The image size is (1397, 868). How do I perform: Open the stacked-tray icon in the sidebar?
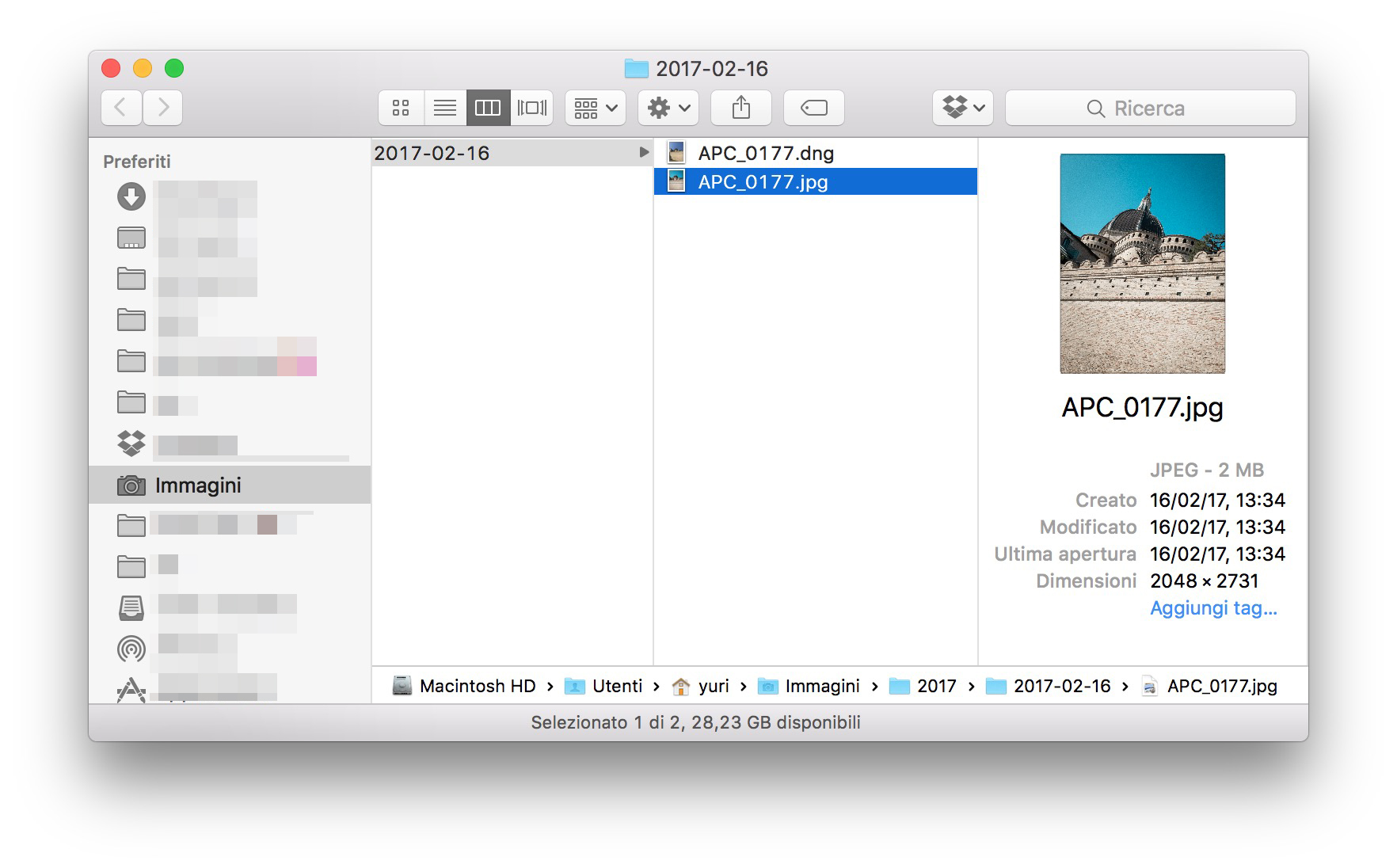131,608
